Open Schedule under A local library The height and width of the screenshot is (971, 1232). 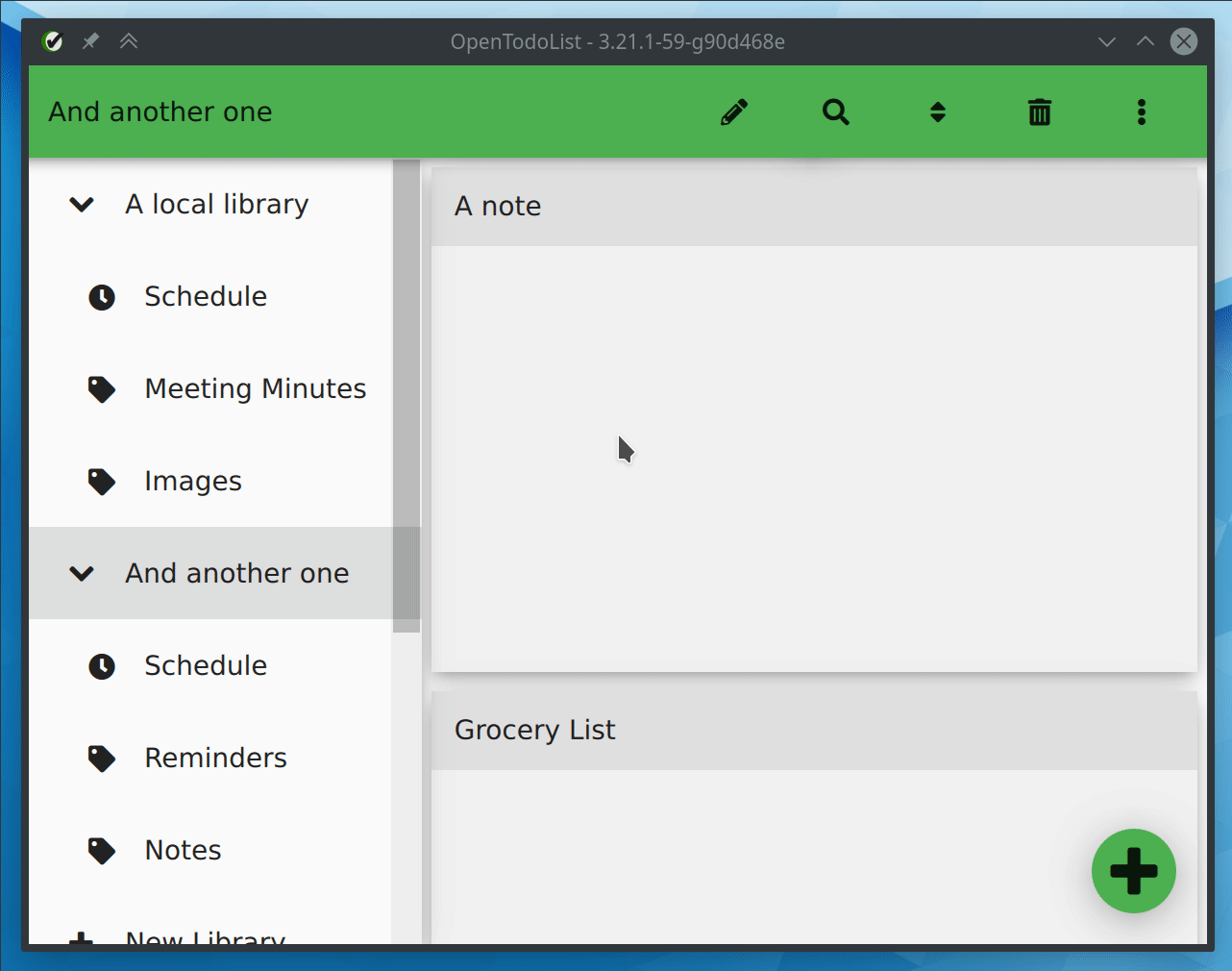[x=210, y=296]
